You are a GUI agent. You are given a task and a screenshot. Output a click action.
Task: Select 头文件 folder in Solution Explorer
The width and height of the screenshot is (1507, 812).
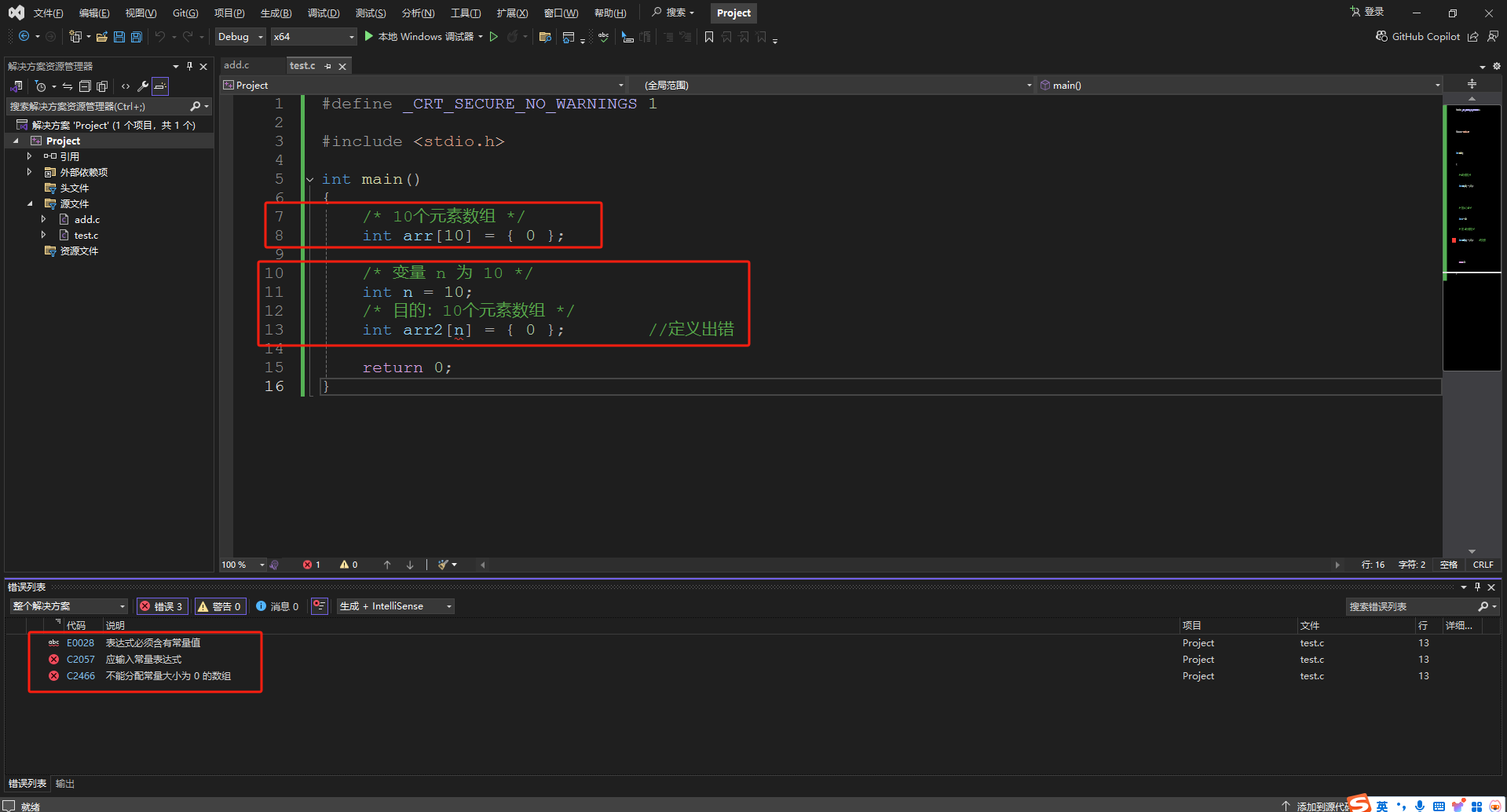pos(75,188)
